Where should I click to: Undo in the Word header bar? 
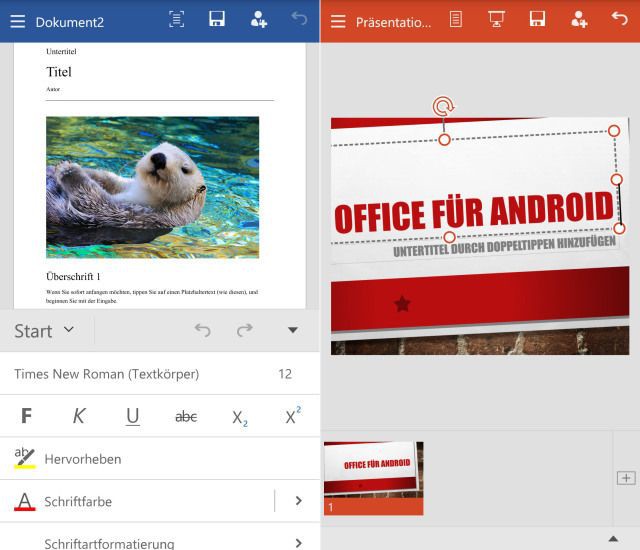tap(299, 19)
